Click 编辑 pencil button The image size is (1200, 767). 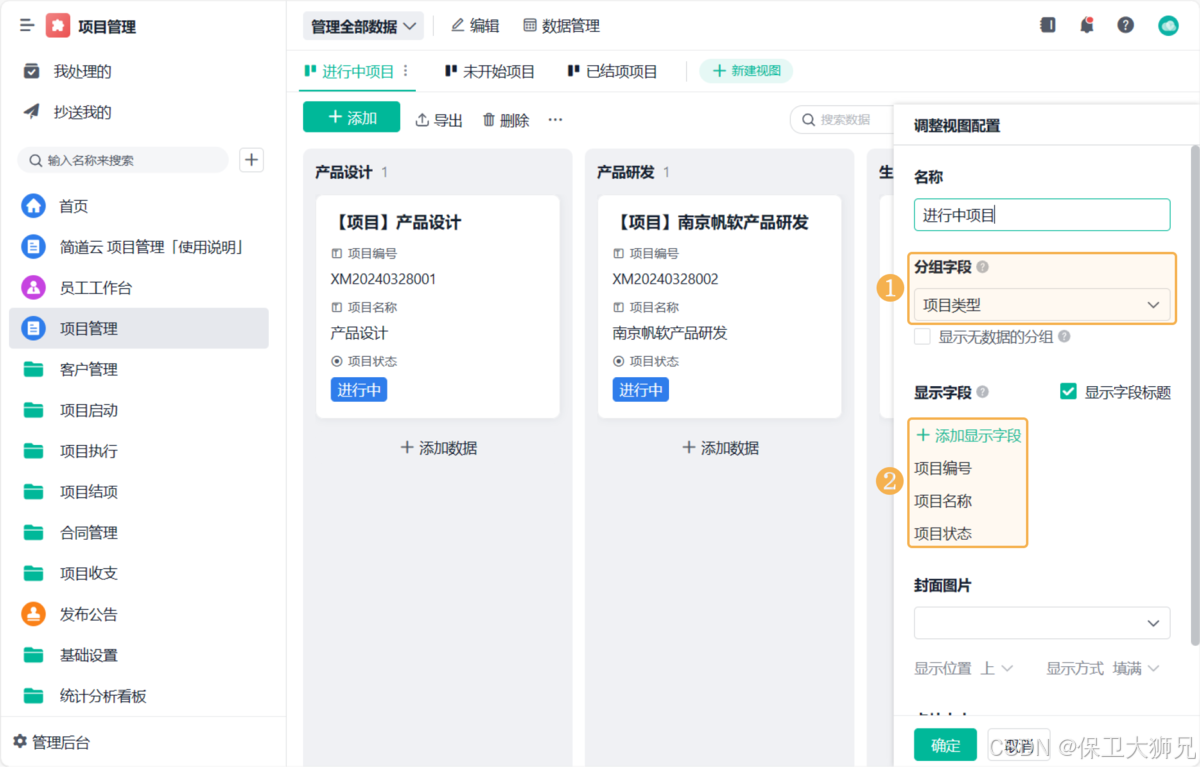pos(475,26)
